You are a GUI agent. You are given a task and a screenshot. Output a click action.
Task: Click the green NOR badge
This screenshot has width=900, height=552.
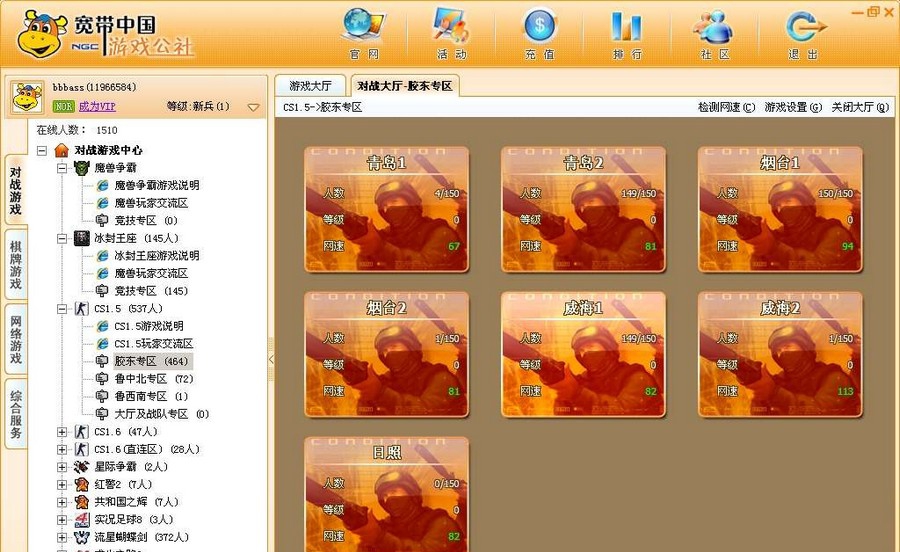64,107
